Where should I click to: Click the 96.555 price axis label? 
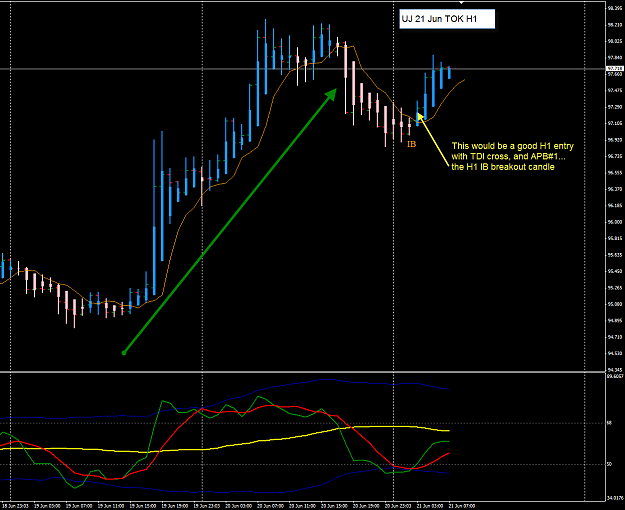coord(614,173)
